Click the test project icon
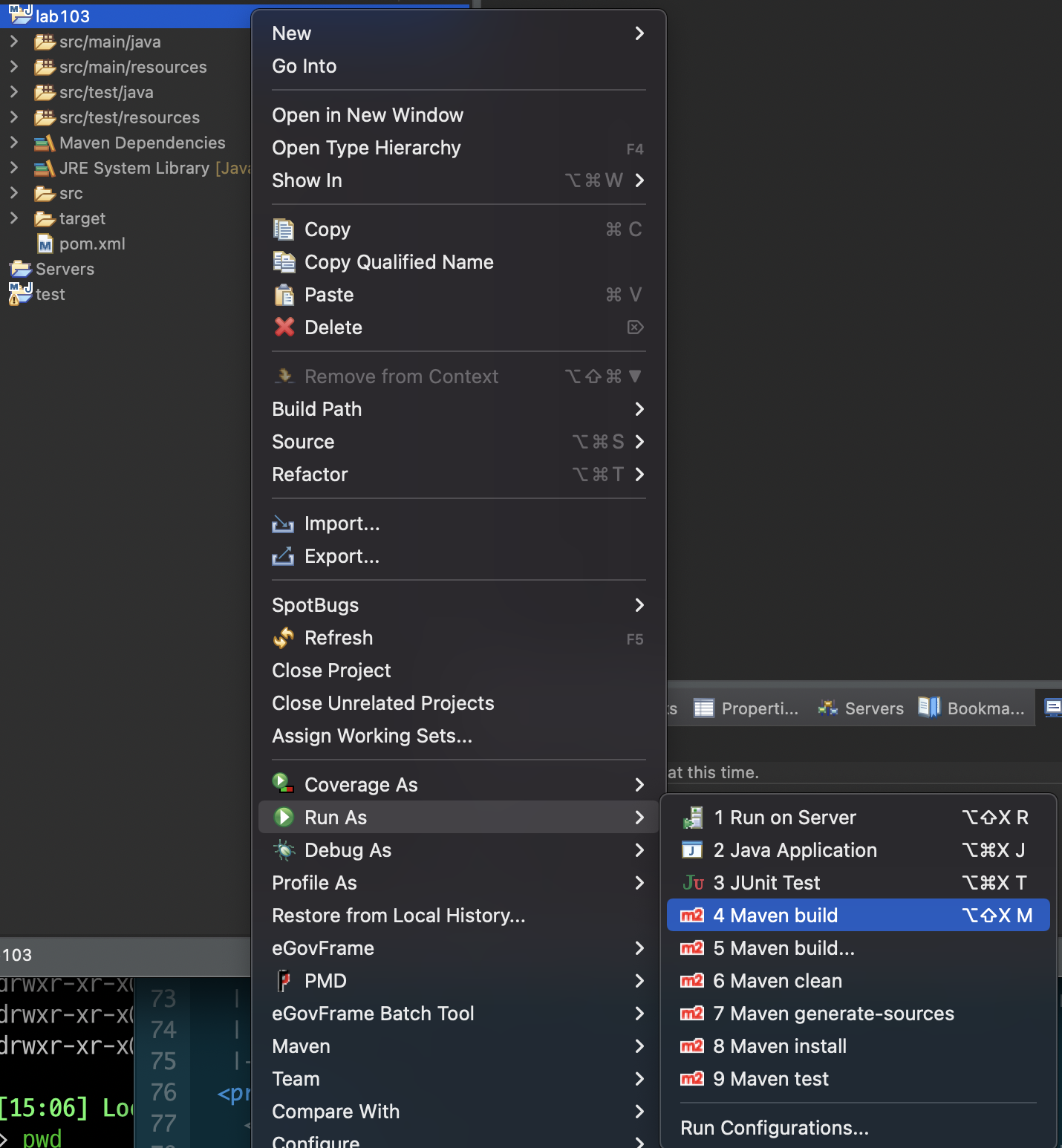The image size is (1062, 1148). tap(20, 293)
